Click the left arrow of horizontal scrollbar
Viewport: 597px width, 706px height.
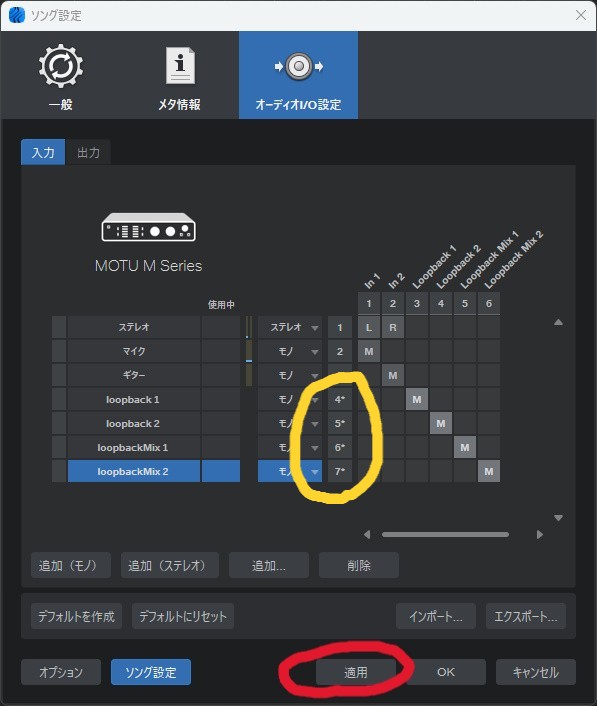tap(367, 534)
